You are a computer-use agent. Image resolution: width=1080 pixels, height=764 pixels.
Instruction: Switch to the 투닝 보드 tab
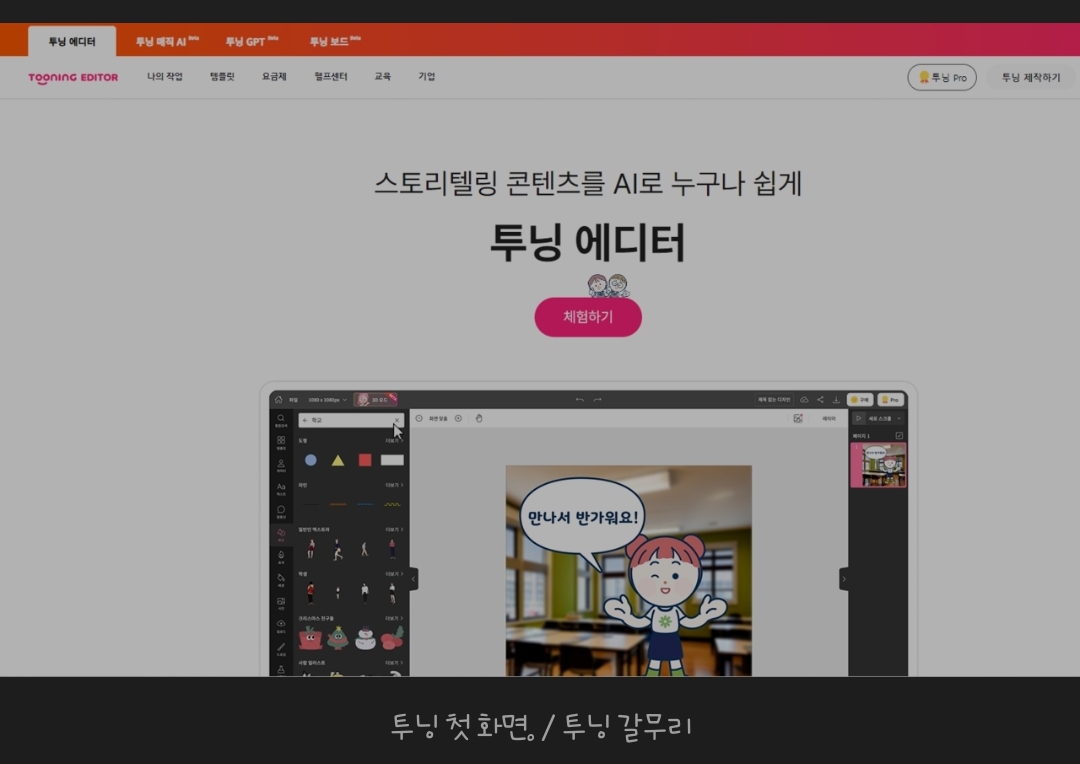[335, 41]
